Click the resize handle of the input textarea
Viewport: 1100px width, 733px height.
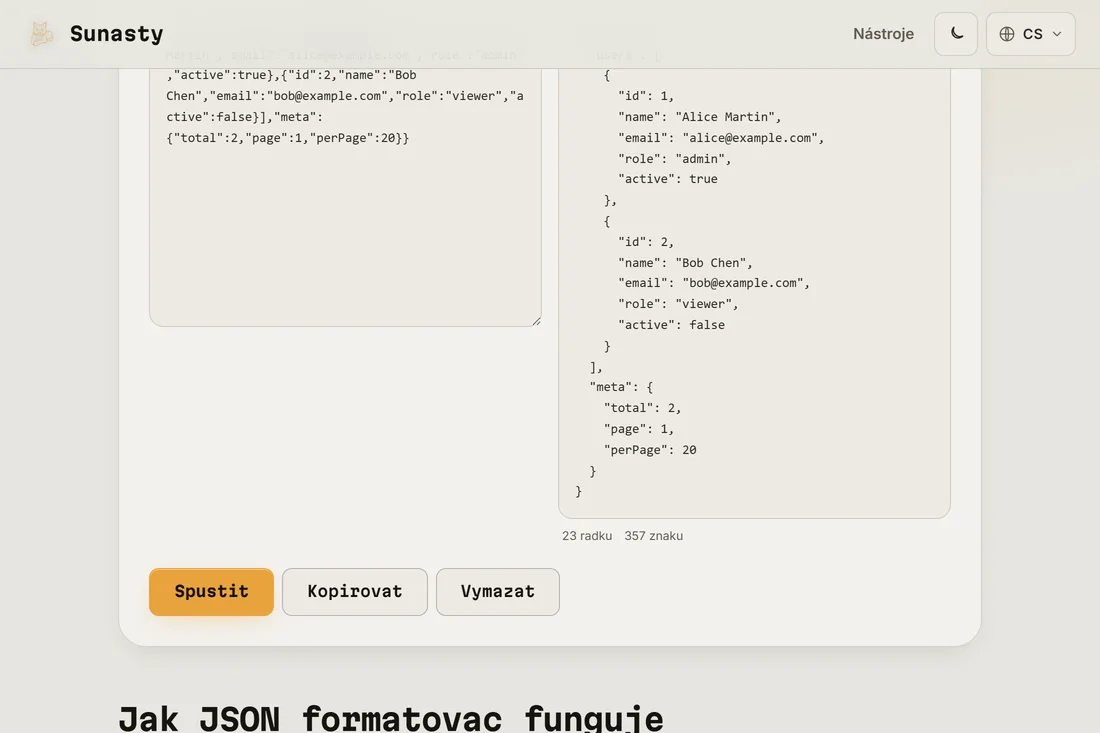(537, 321)
